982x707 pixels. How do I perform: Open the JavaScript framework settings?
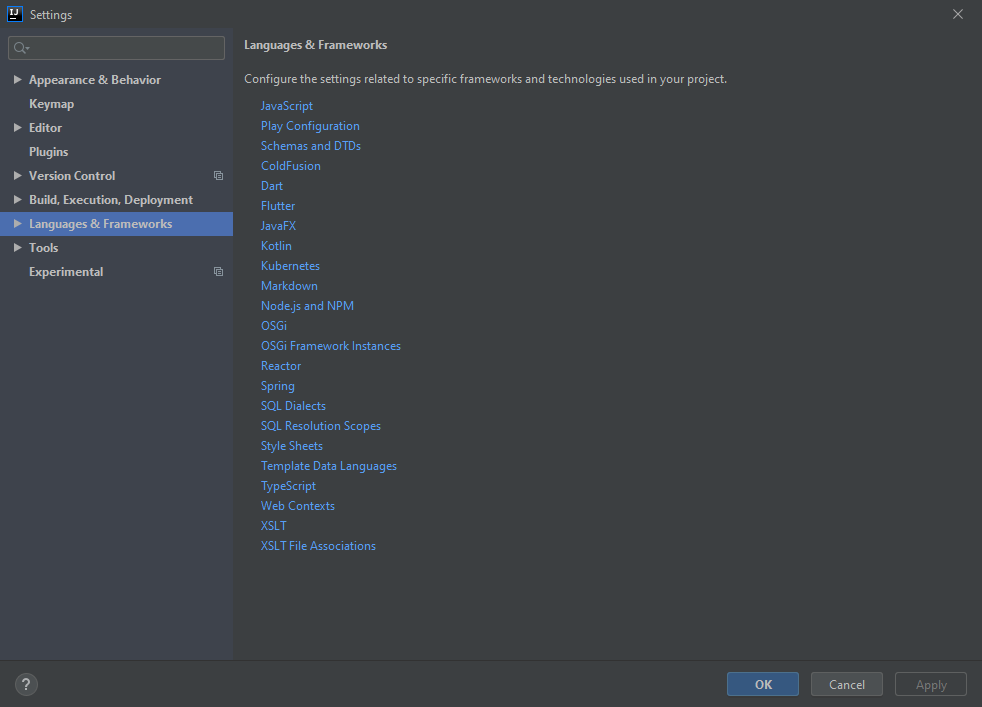click(286, 105)
